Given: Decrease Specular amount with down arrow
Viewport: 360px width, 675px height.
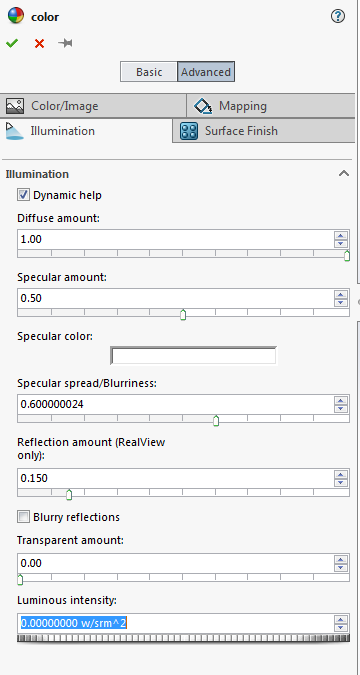Looking at the screenshot, I should (x=341, y=303).
